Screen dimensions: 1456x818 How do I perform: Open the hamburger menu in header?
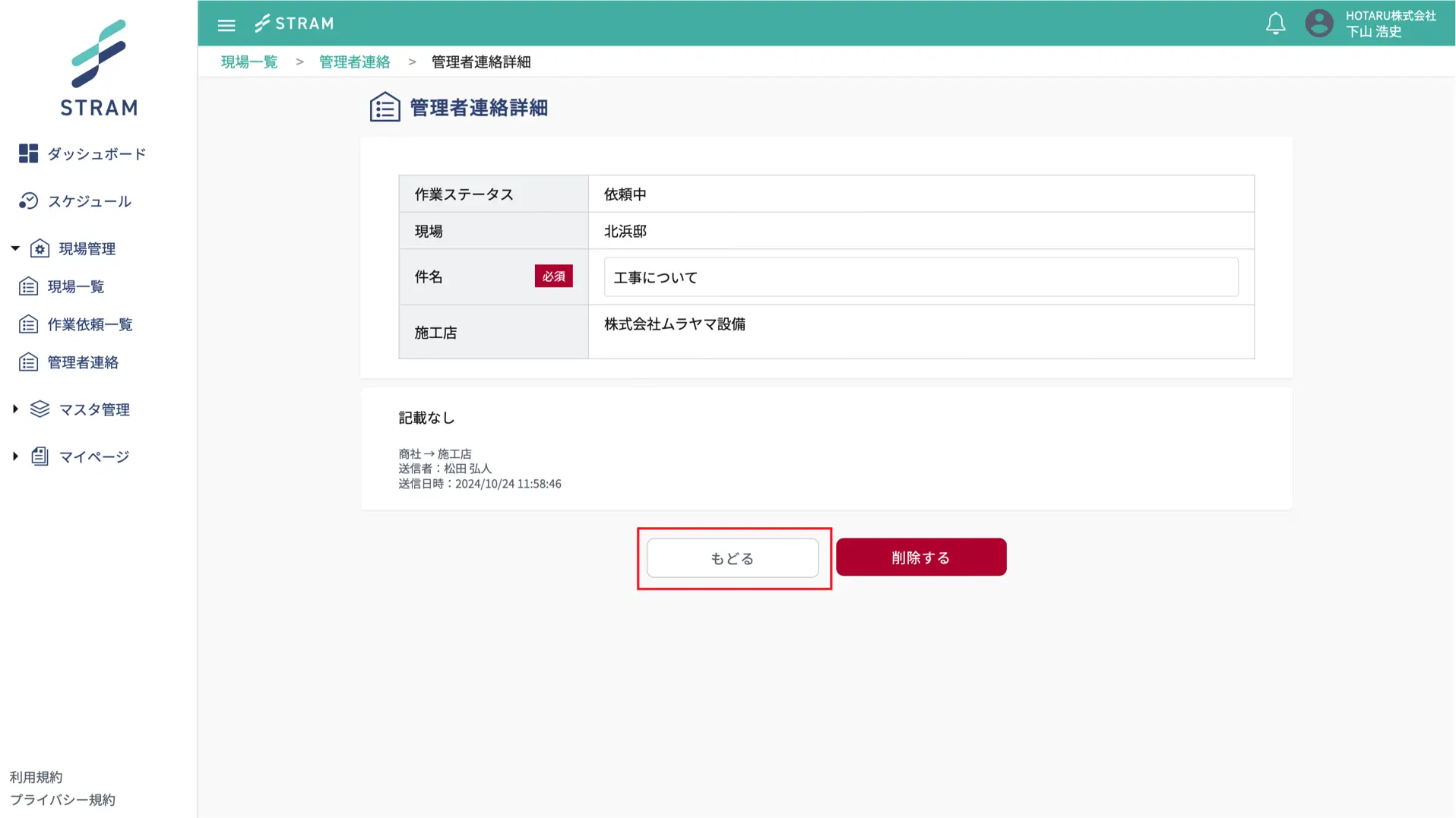(226, 24)
